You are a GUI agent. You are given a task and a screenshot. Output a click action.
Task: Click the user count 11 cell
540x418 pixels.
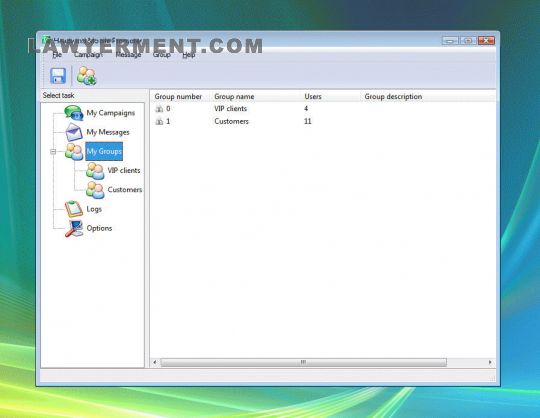[x=308, y=122]
